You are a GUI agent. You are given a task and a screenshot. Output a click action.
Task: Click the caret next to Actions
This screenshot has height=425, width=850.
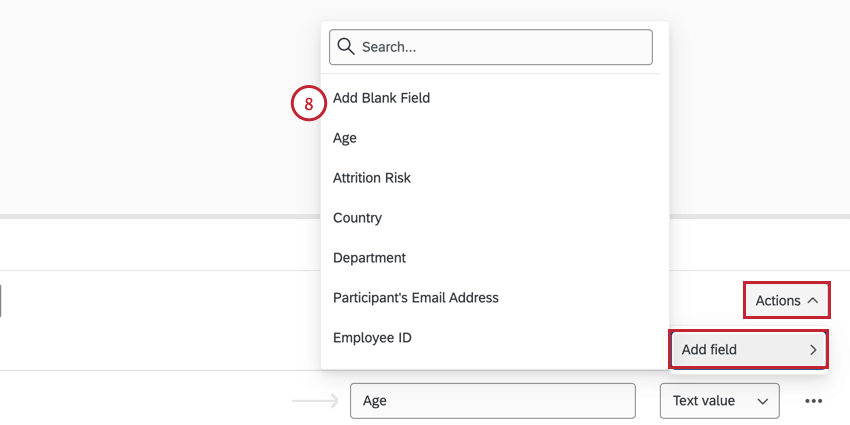(813, 300)
